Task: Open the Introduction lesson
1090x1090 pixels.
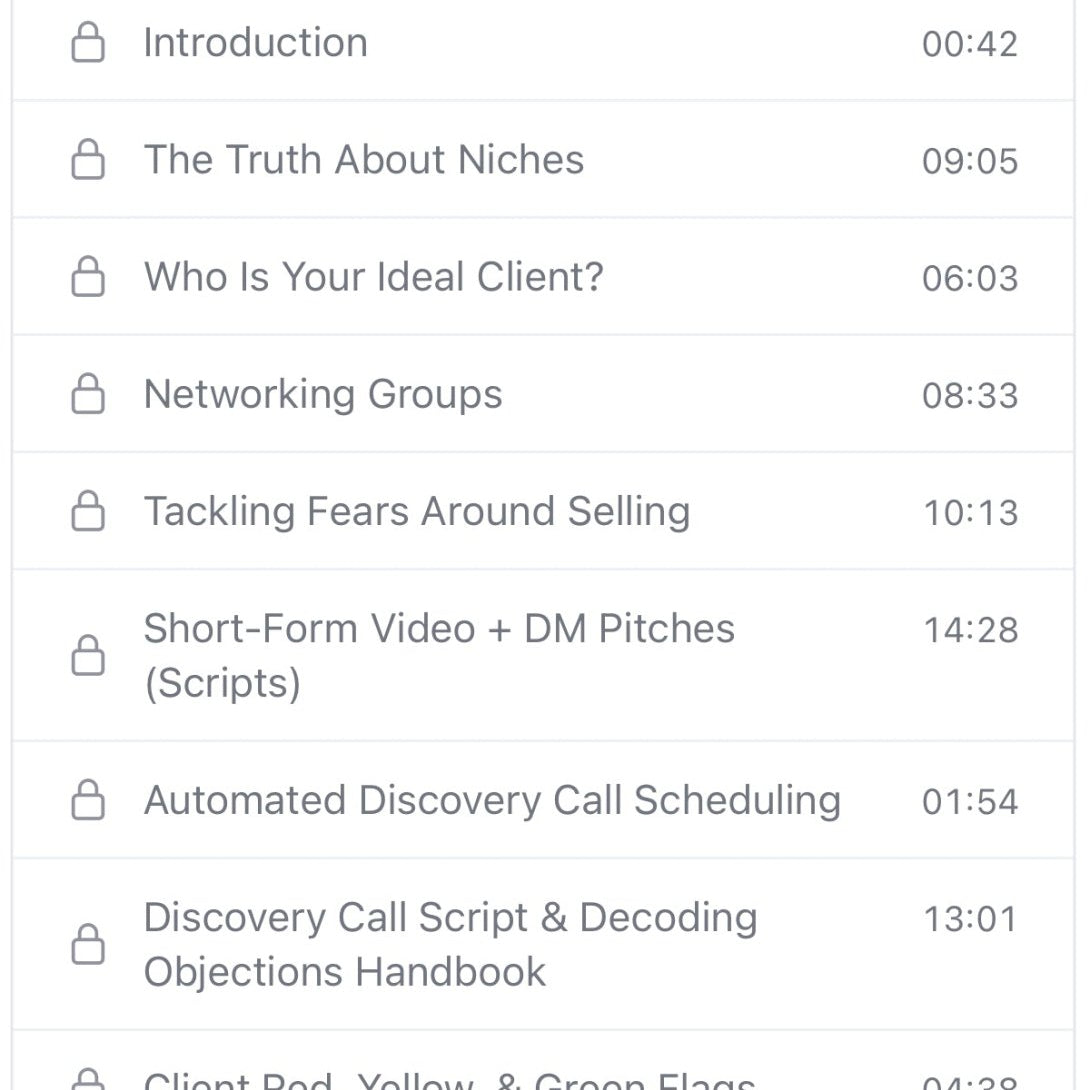Action: click(256, 42)
